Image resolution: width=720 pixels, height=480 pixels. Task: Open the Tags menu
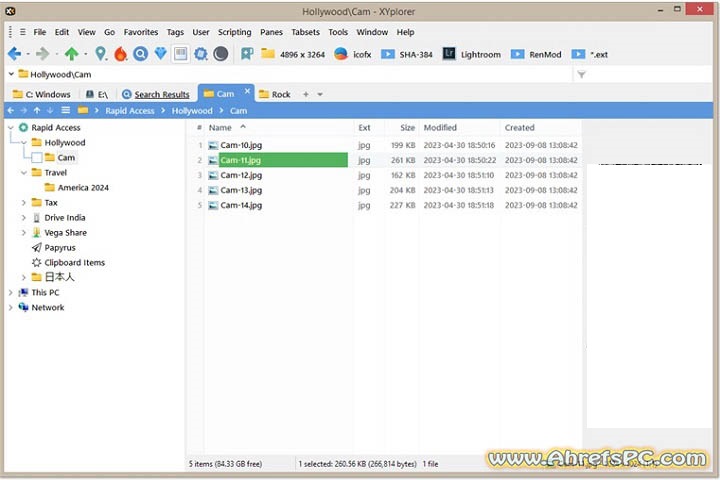pyautogui.click(x=175, y=32)
